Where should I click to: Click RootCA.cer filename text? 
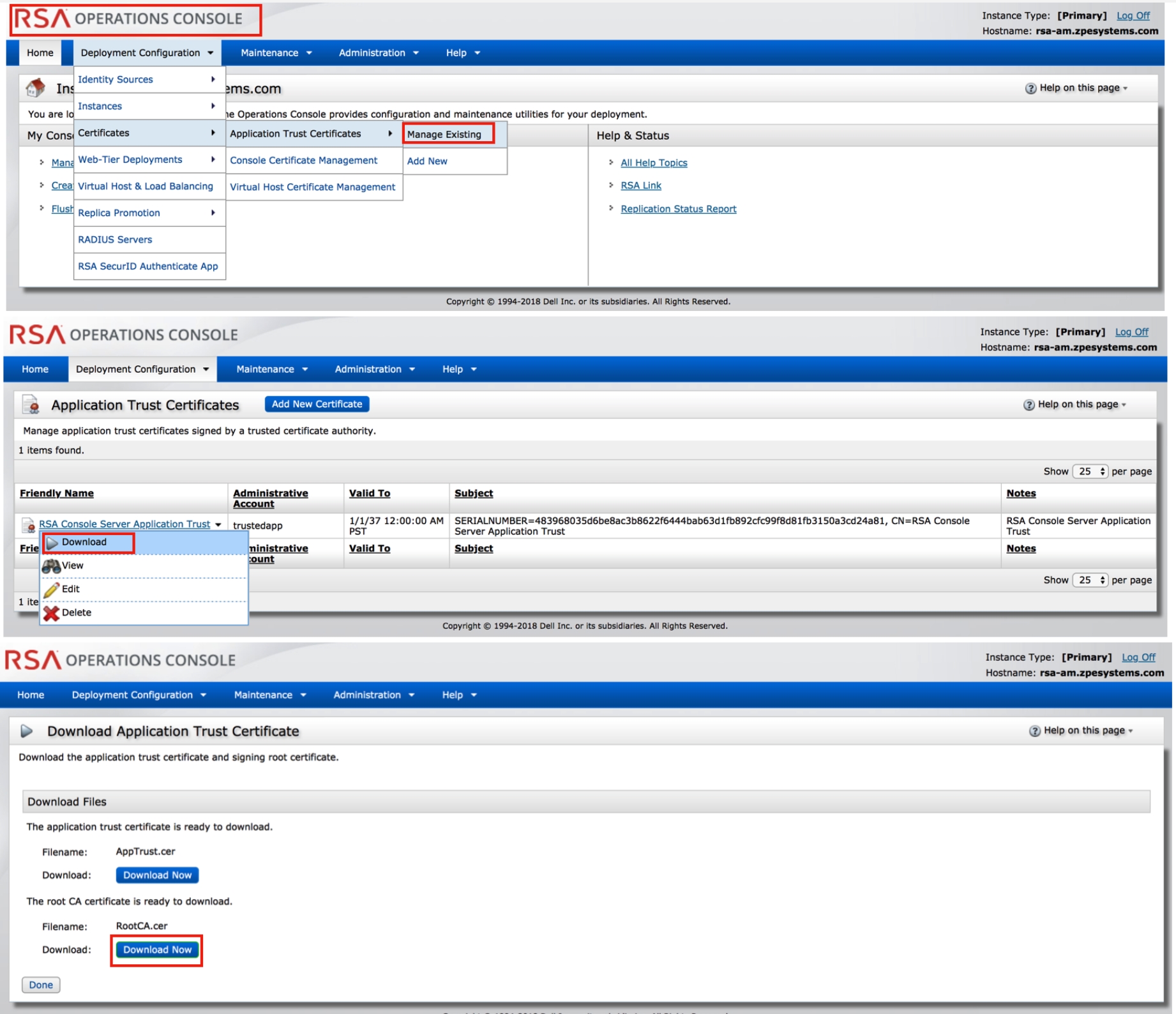tap(142, 927)
